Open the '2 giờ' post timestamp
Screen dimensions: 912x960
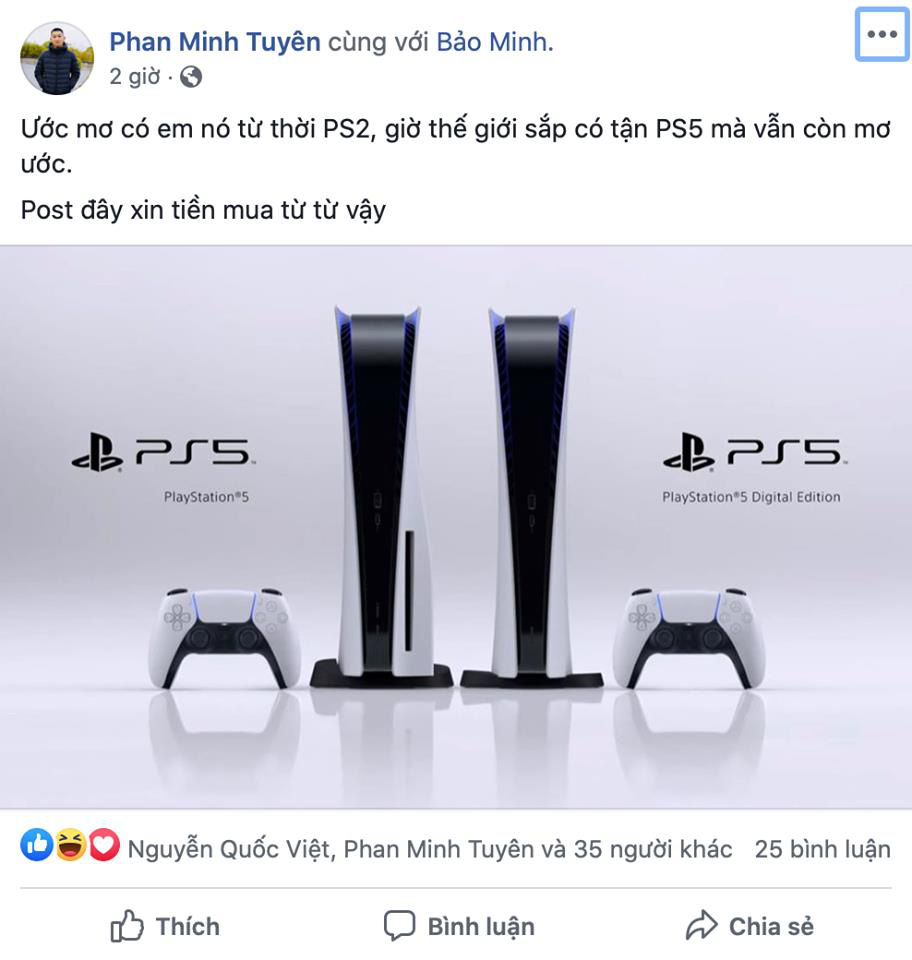(x=135, y=77)
